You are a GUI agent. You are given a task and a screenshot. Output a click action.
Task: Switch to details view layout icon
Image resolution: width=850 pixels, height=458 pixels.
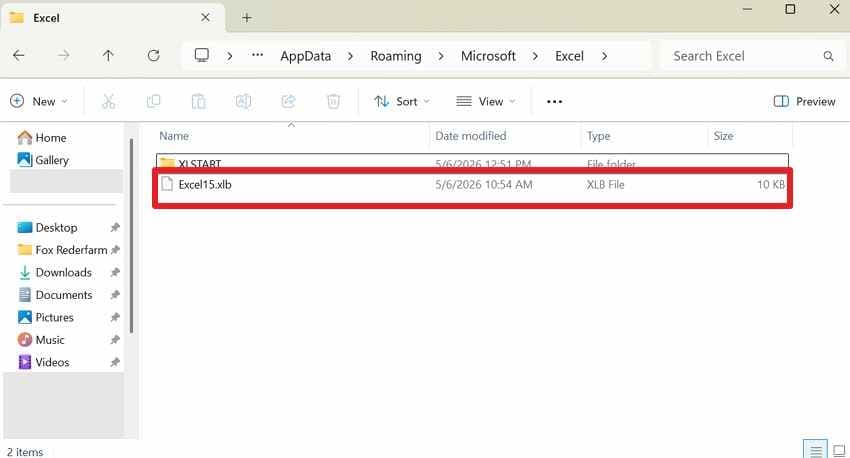pyautogui.click(x=815, y=450)
